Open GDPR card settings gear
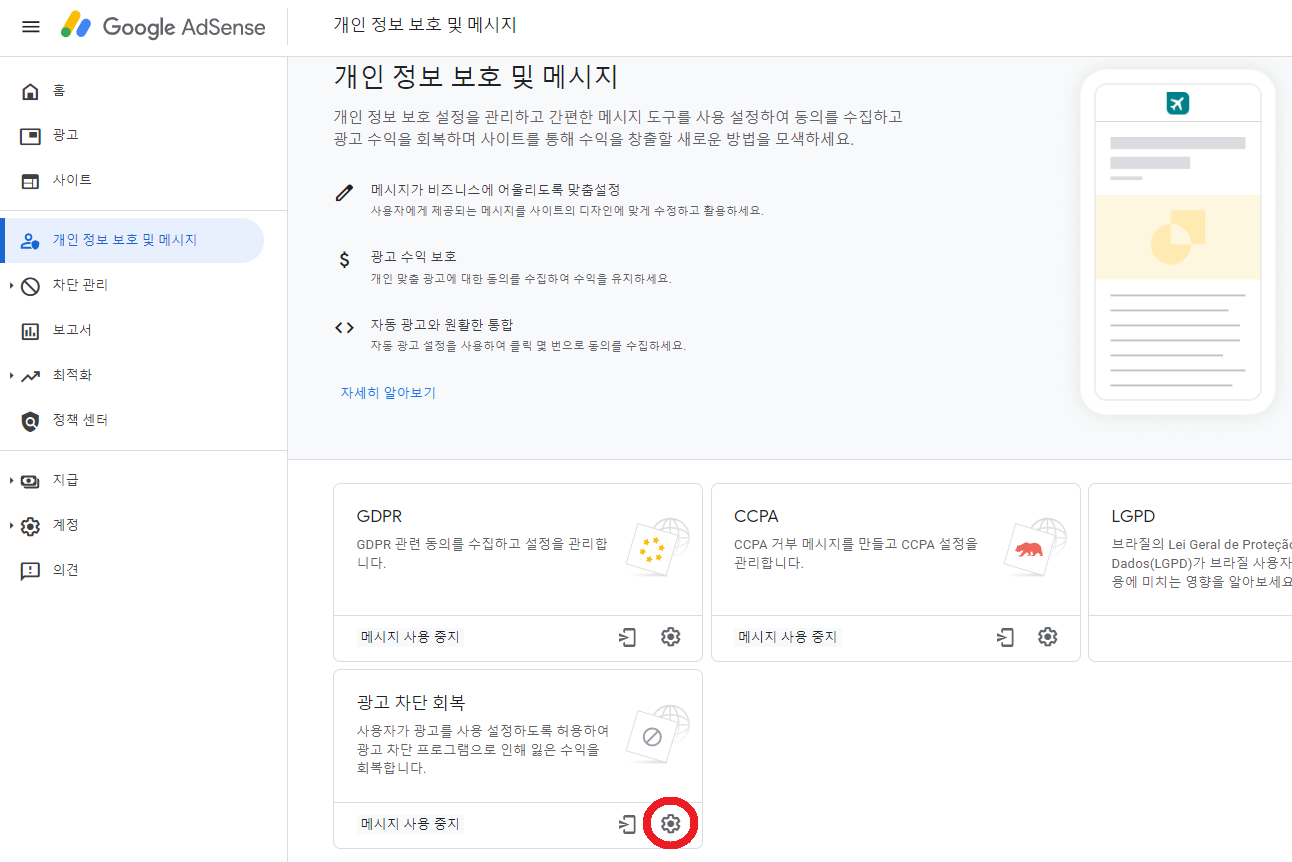 (671, 637)
